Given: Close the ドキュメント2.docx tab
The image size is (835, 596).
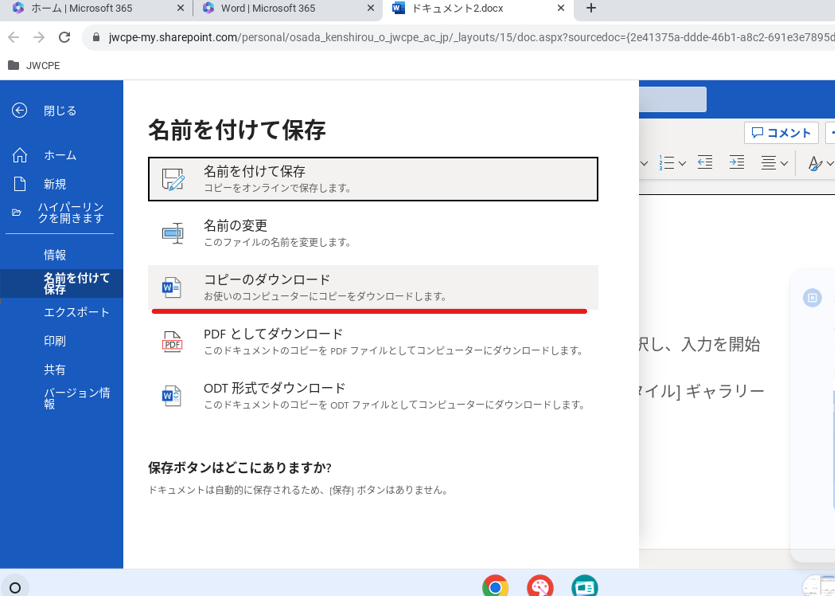Looking at the screenshot, I should pos(561,8).
